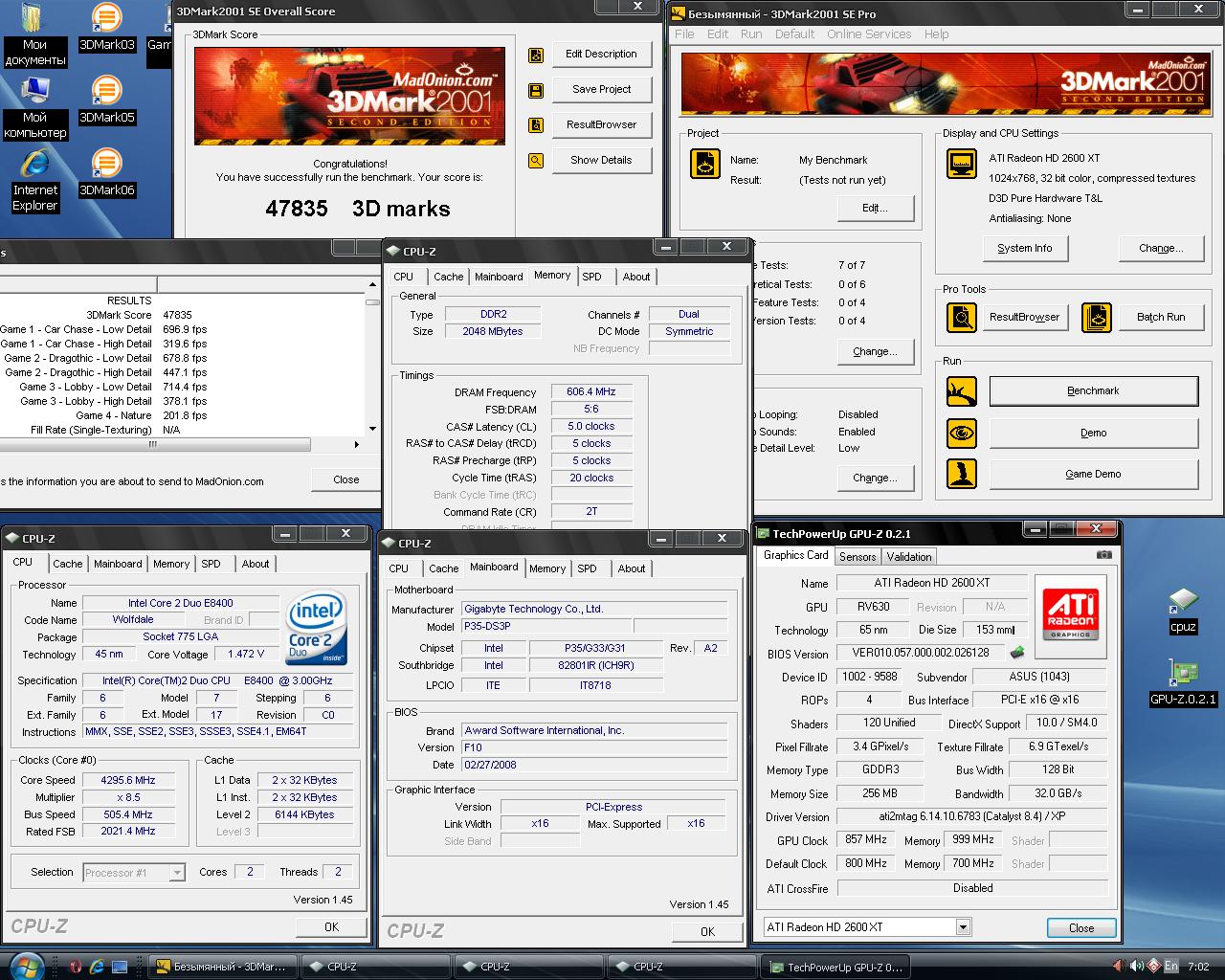The image size is (1225, 980).
Task: Click the Show Details magnifier icon
Action: (x=536, y=161)
